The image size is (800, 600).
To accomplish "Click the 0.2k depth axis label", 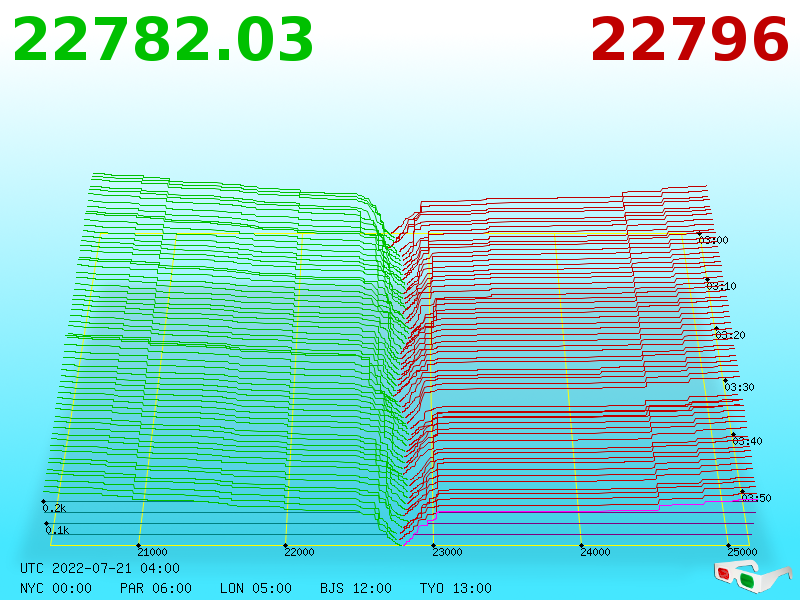I will coord(54,509).
